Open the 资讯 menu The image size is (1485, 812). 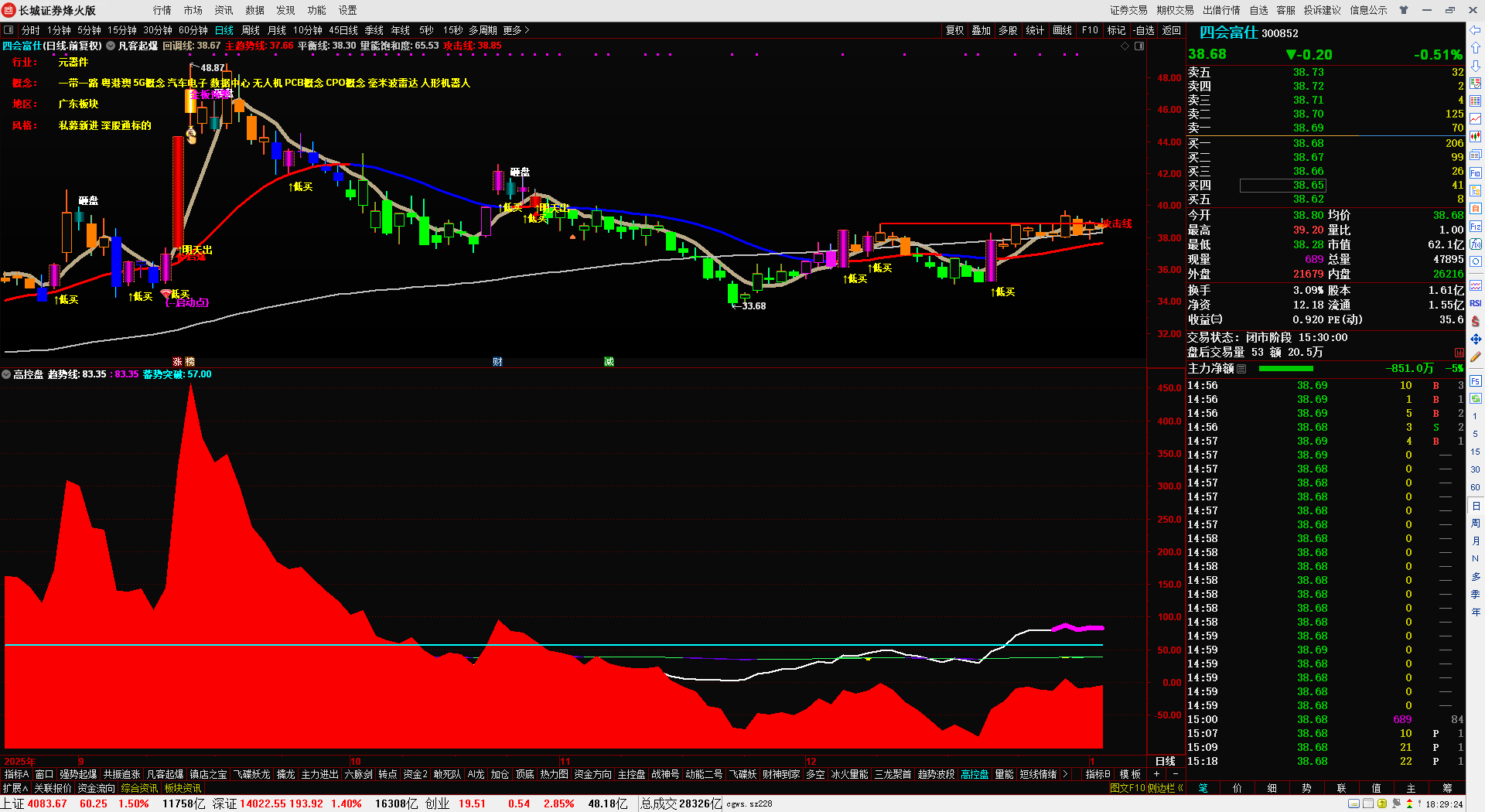click(224, 10)
